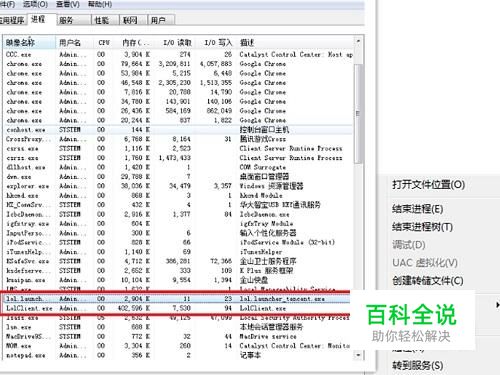Image resolution: width=500 pixels, height=375 pixels.
Task: Click the process list scrollbar thumb
Action: coord(358,113)
